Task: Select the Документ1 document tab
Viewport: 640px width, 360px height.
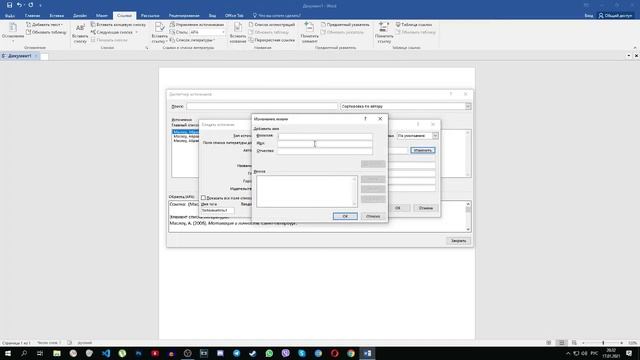Action: 19,56
